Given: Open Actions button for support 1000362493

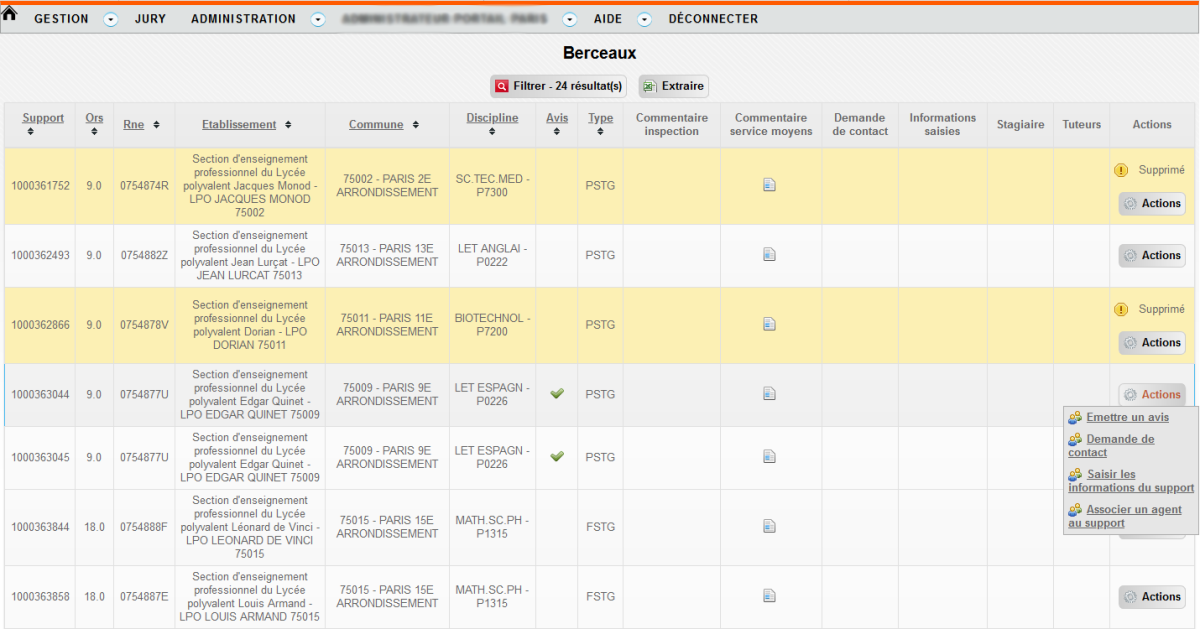Looking at the screenshot, I should pyautogui.click(x=1151, y=256).
